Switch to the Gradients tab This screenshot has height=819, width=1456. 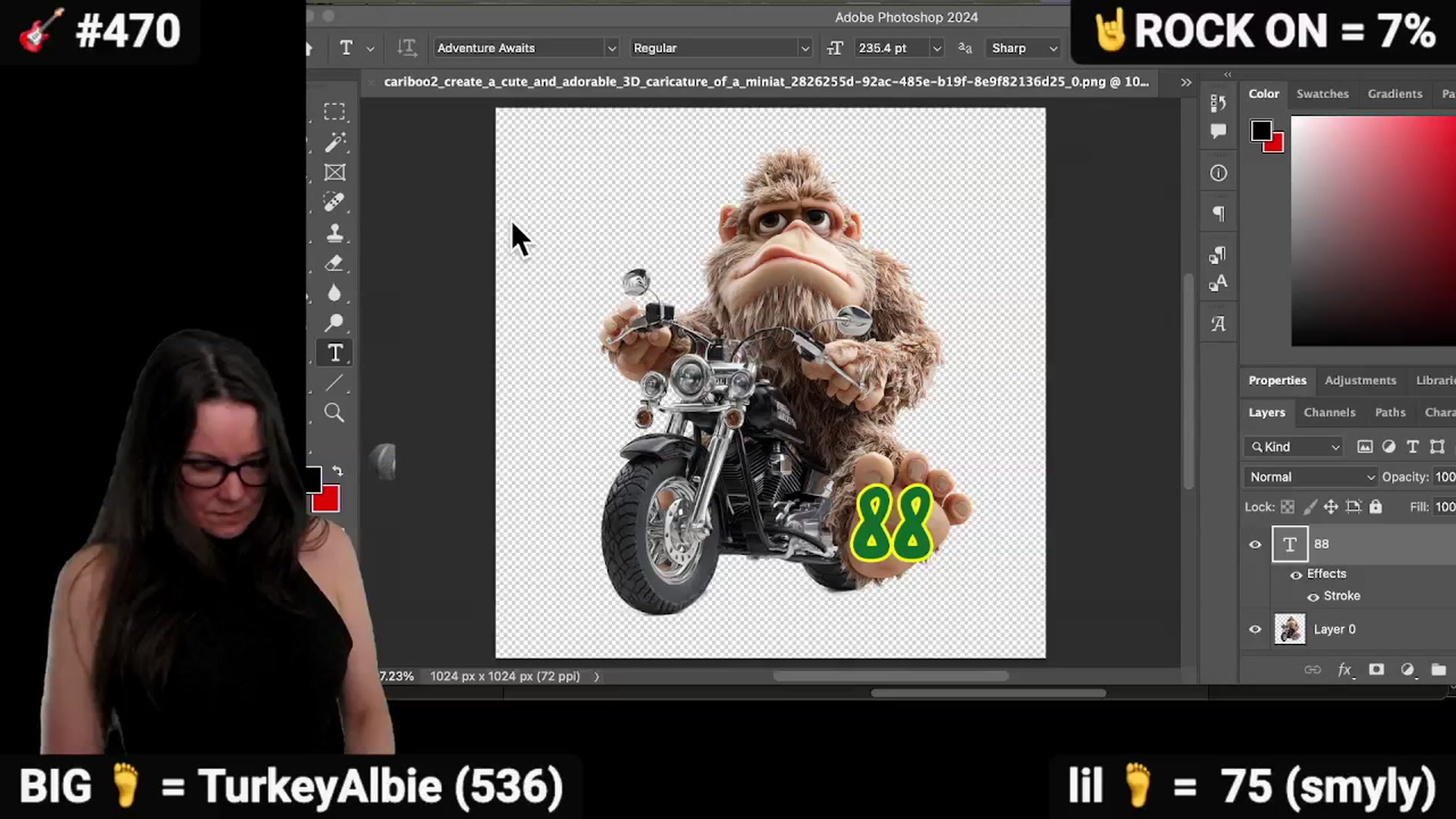pos(1395,94)
